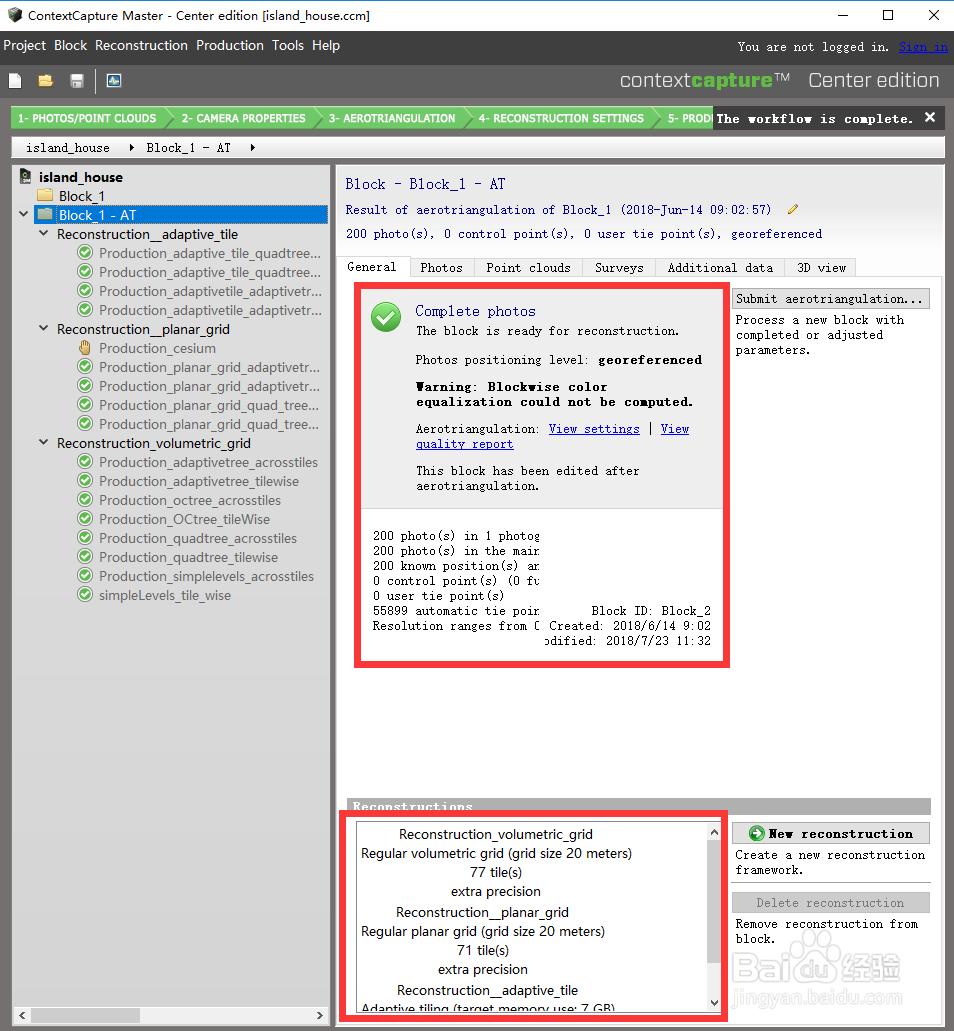The height and width of the screenshot is (1031, 954).
Task: Switch to the 3D view tab
Action: tap(821, 268)
